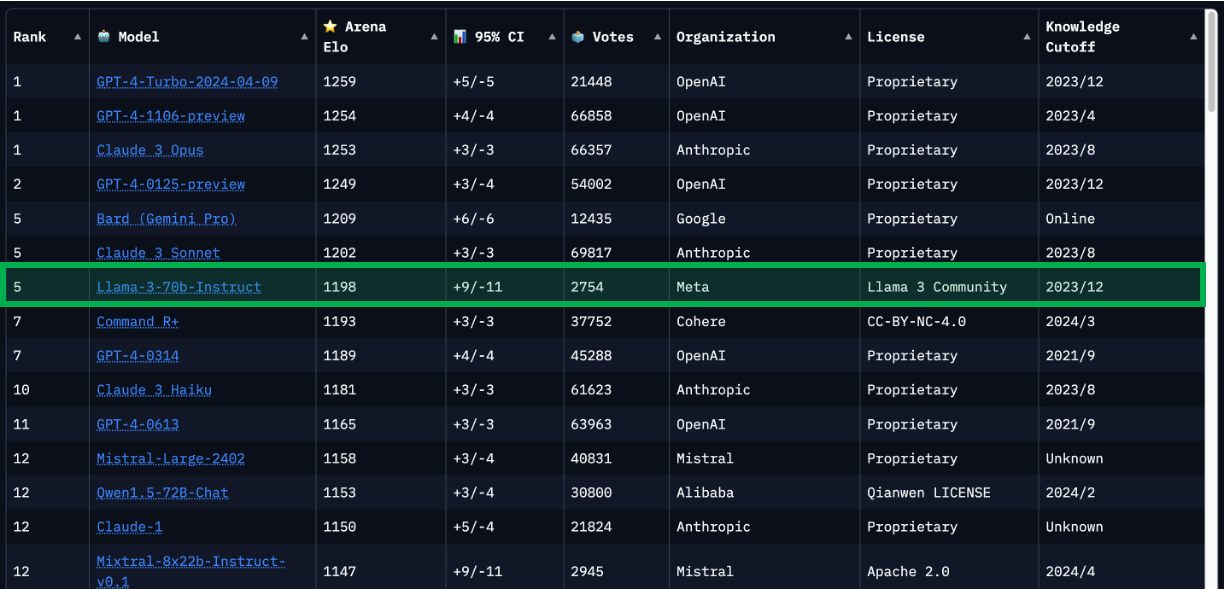This screenshot has width=1224, height=590.
Task: Click the Qianwen LICENSE cell
Action: pos(929,492)
